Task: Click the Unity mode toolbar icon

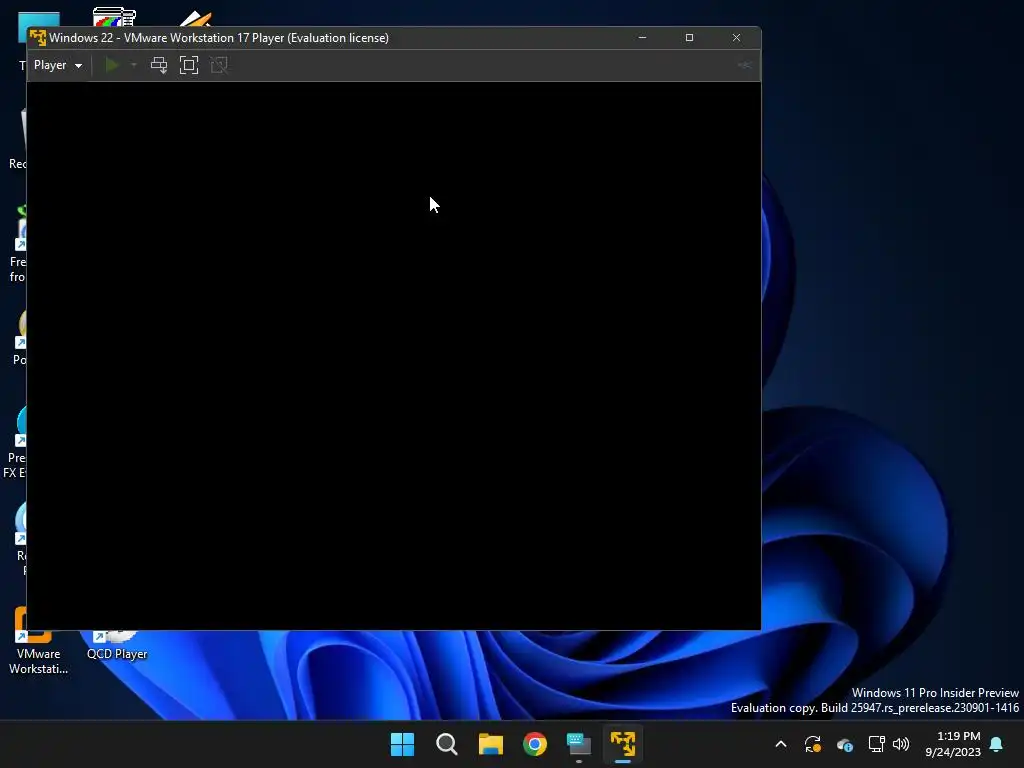Action: pos(219,65)
